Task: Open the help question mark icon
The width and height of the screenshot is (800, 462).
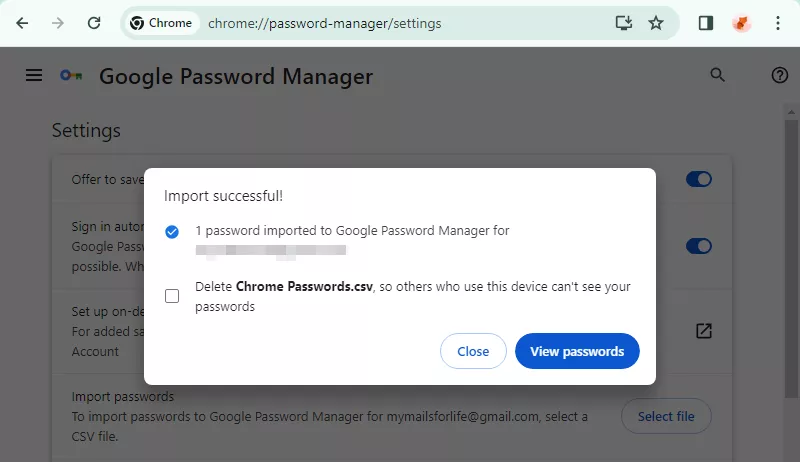Action: [x=780, y=75]
